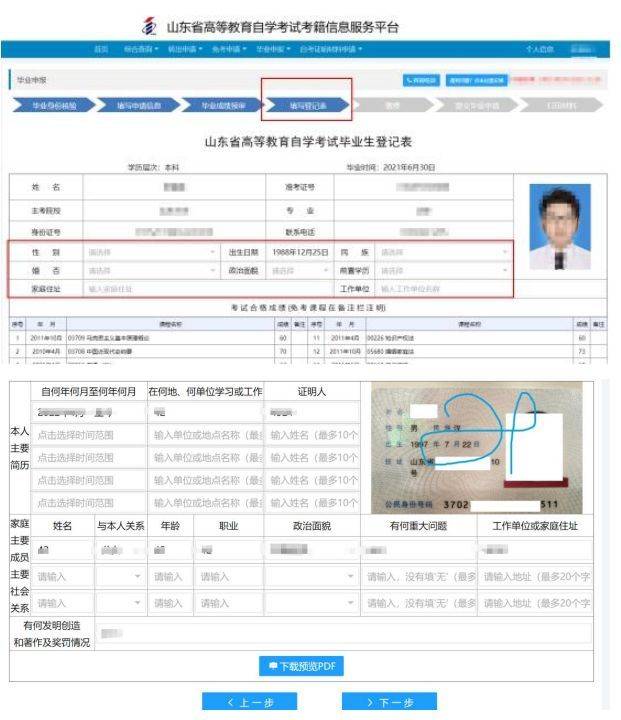
Task: Click the 上一步 previous step button
Action: [x=249, y=702]
